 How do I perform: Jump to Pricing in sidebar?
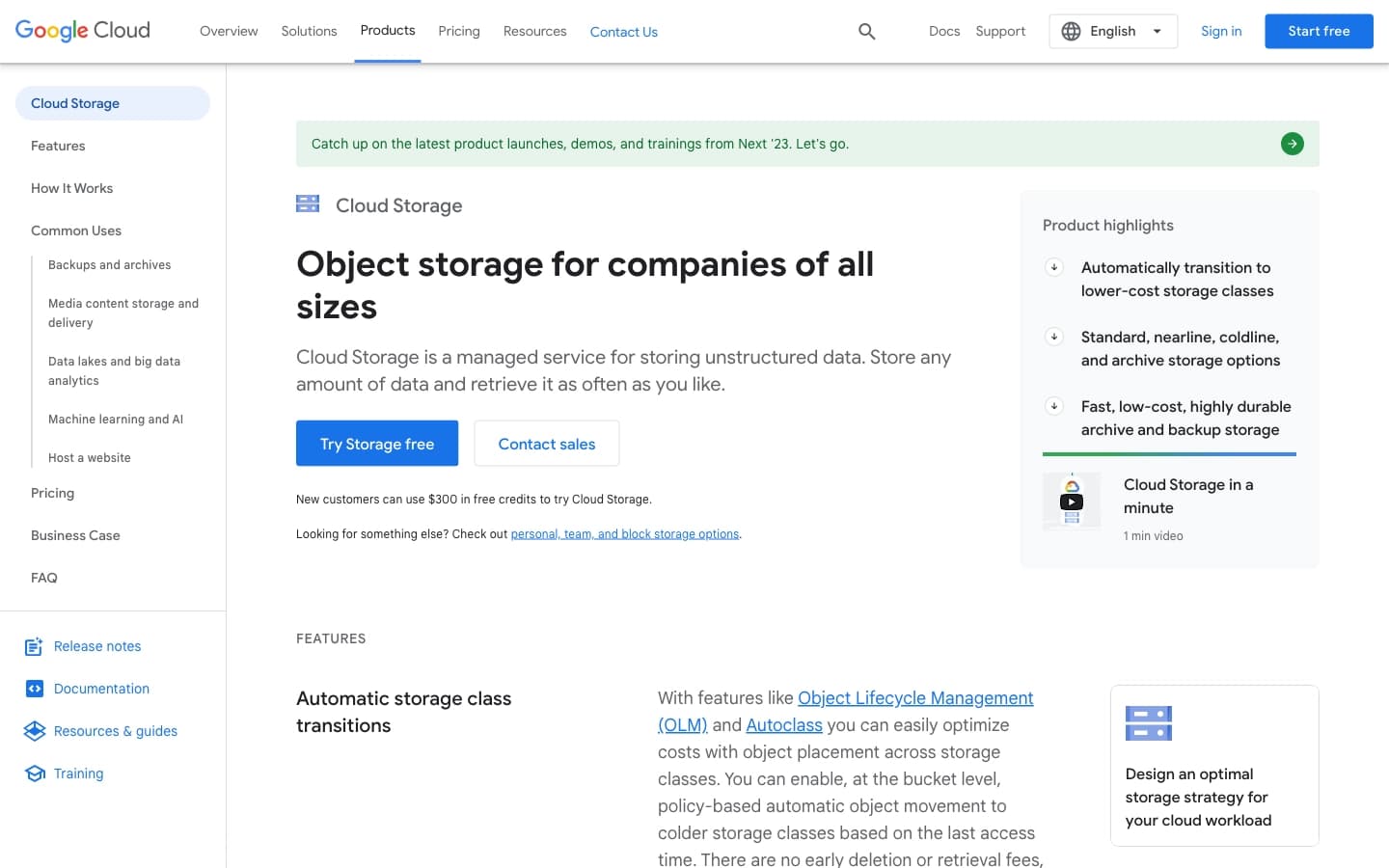52,493
